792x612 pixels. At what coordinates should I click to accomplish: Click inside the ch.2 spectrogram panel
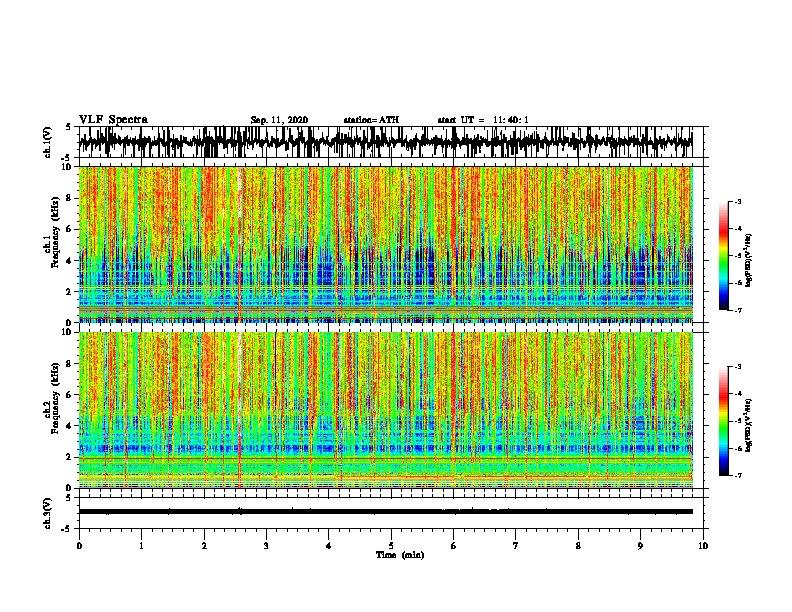tap(385, 410)
